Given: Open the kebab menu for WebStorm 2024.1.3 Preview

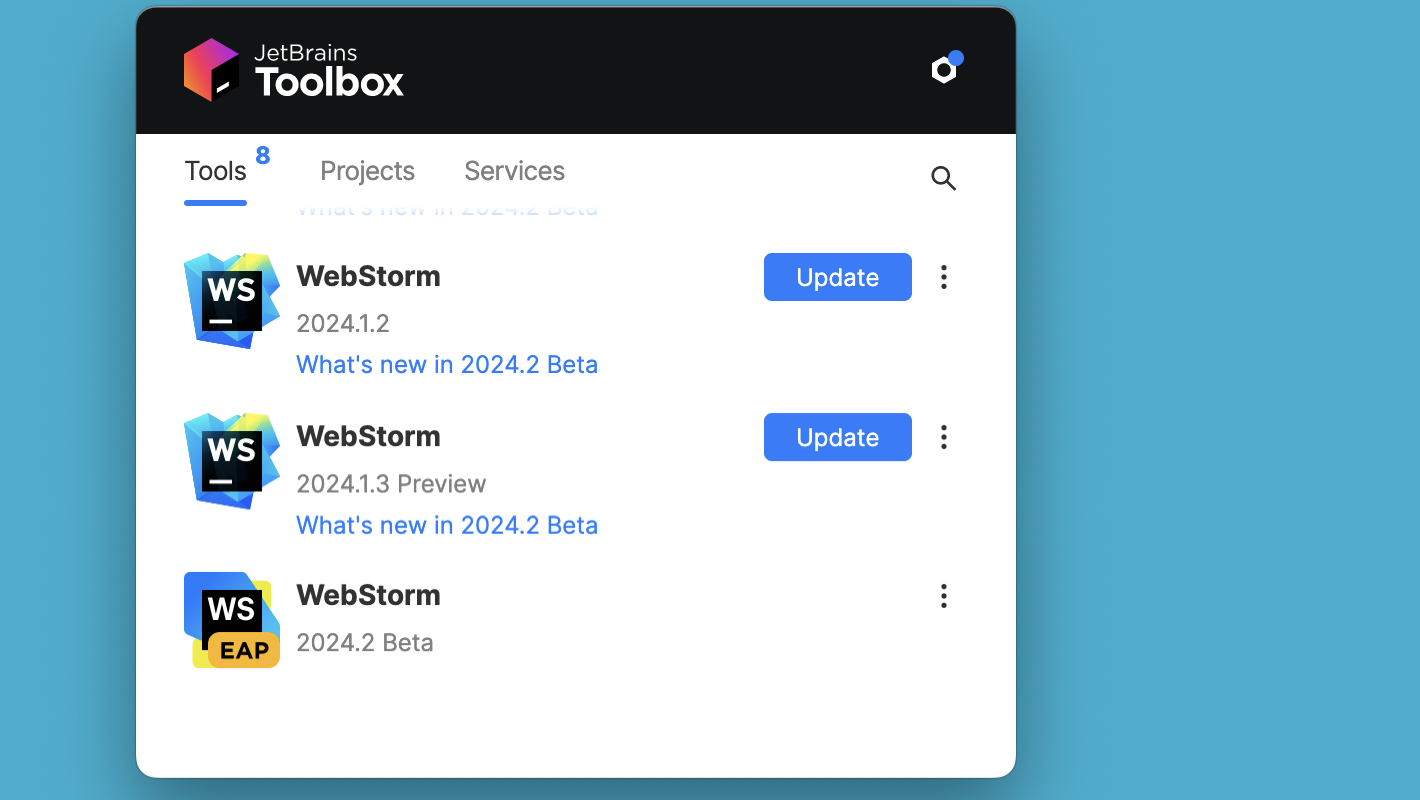Looking at the screenshot, I should pyautogui.click(x=943, y=437).
